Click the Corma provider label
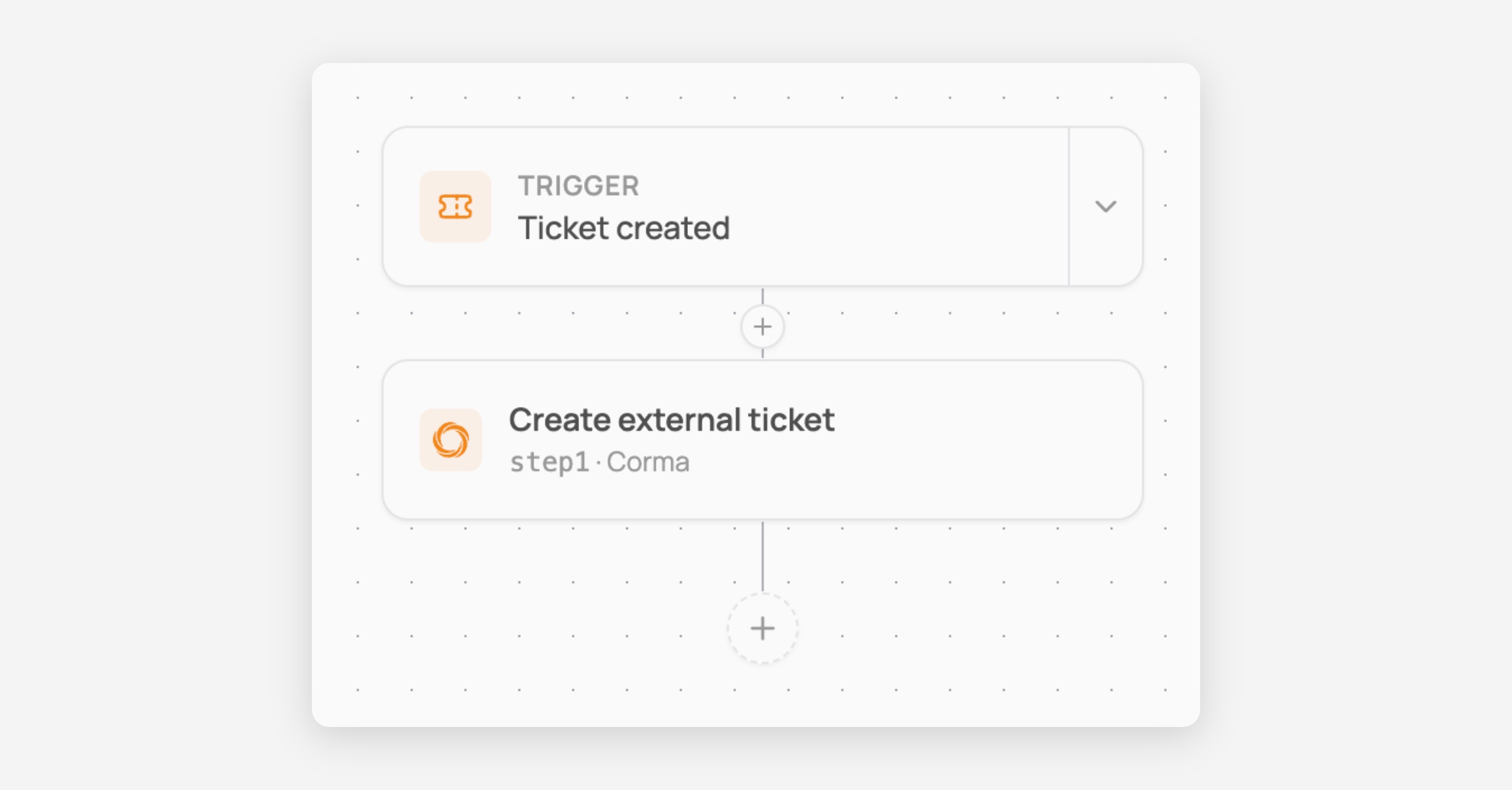This screenshot has height=790, width=1512. point(648,462)
